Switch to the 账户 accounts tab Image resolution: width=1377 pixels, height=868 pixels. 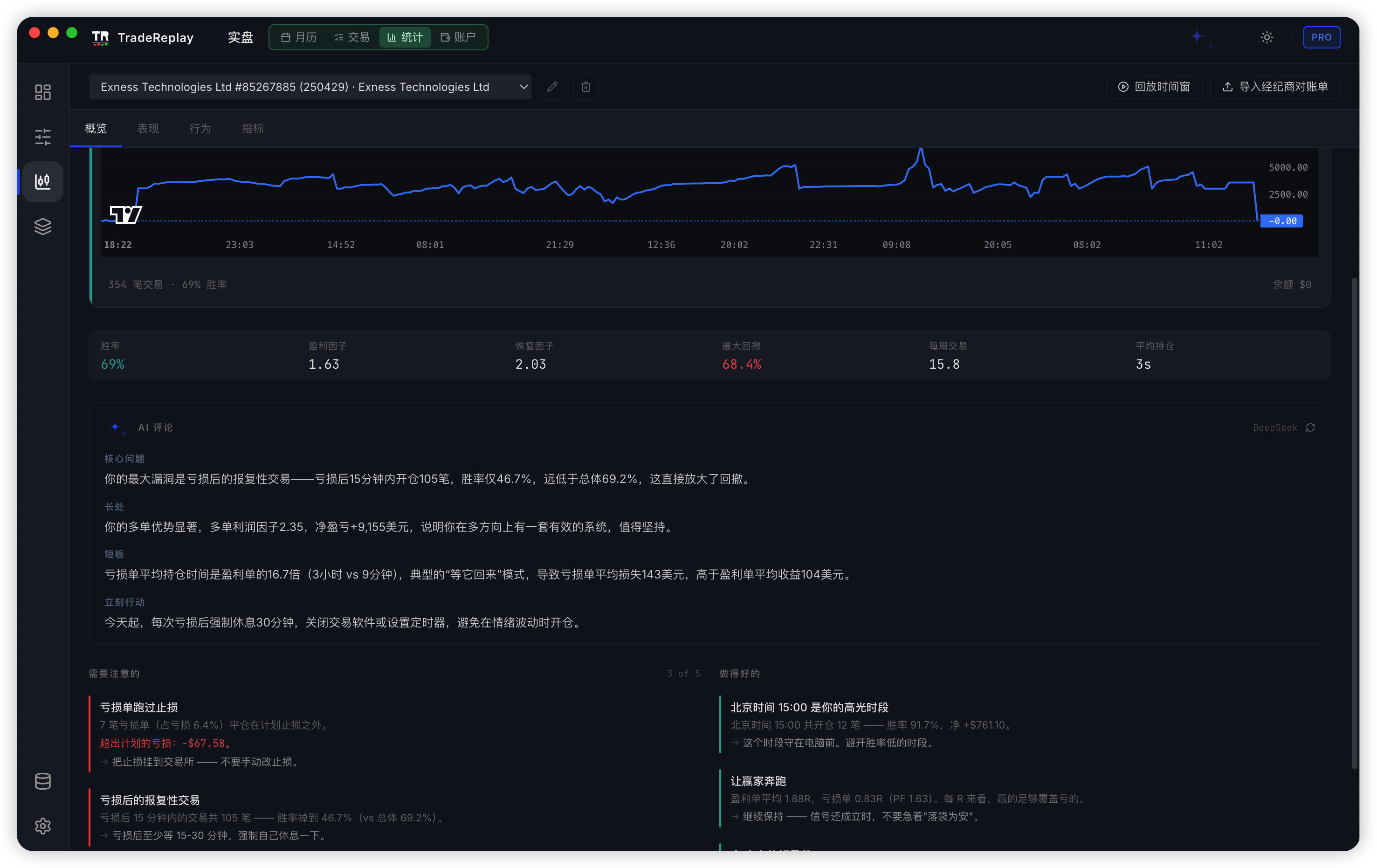click(x=458, y=37)
